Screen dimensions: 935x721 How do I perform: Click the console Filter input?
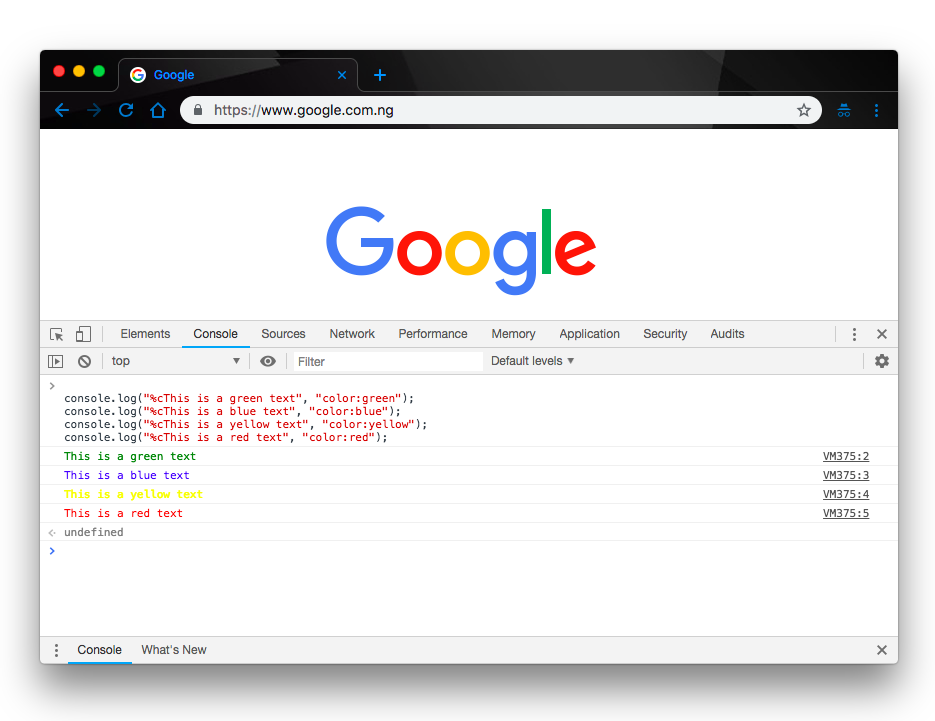coord(388,361)
